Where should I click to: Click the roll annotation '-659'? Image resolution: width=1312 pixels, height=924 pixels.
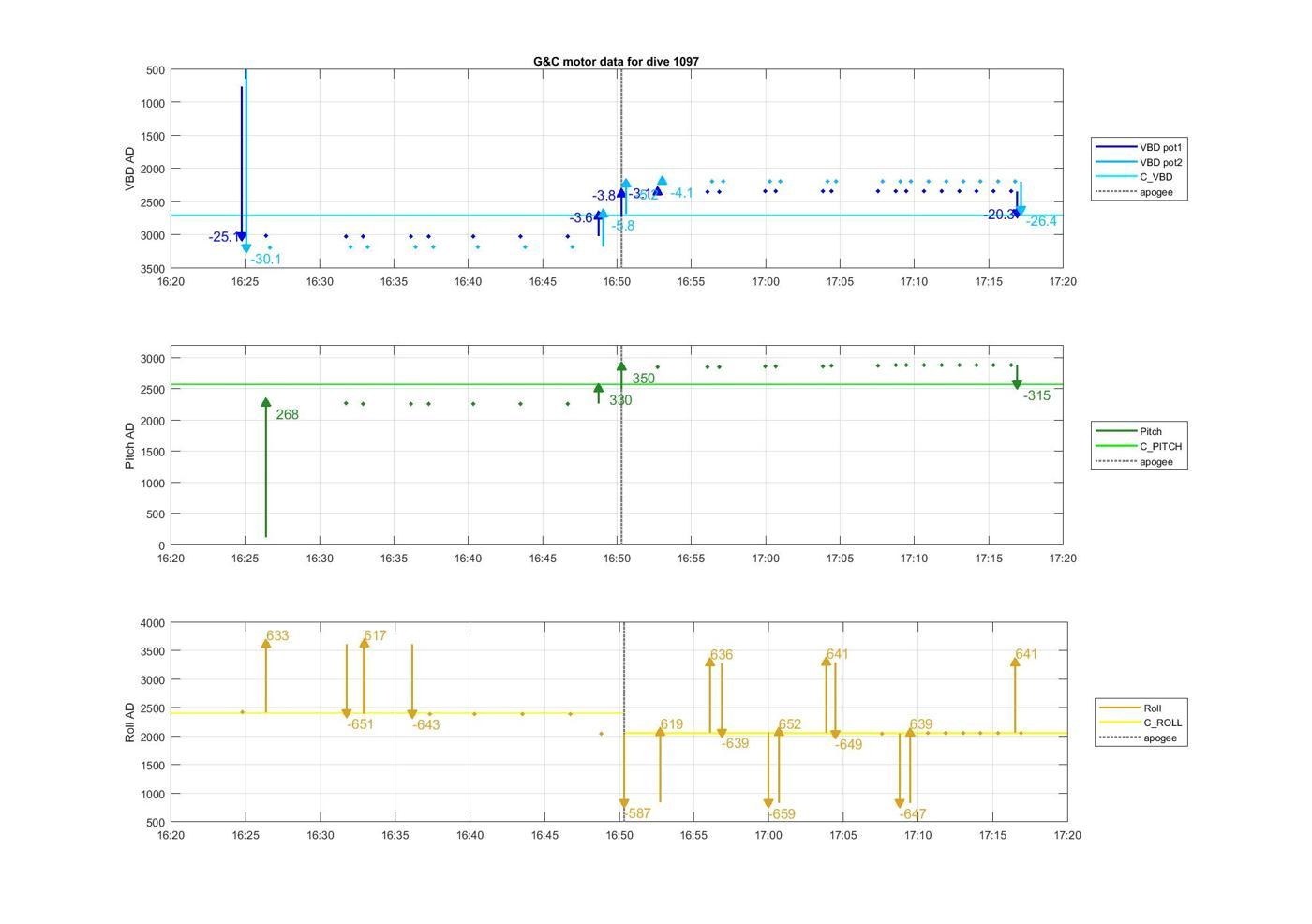tap(782, 814)
